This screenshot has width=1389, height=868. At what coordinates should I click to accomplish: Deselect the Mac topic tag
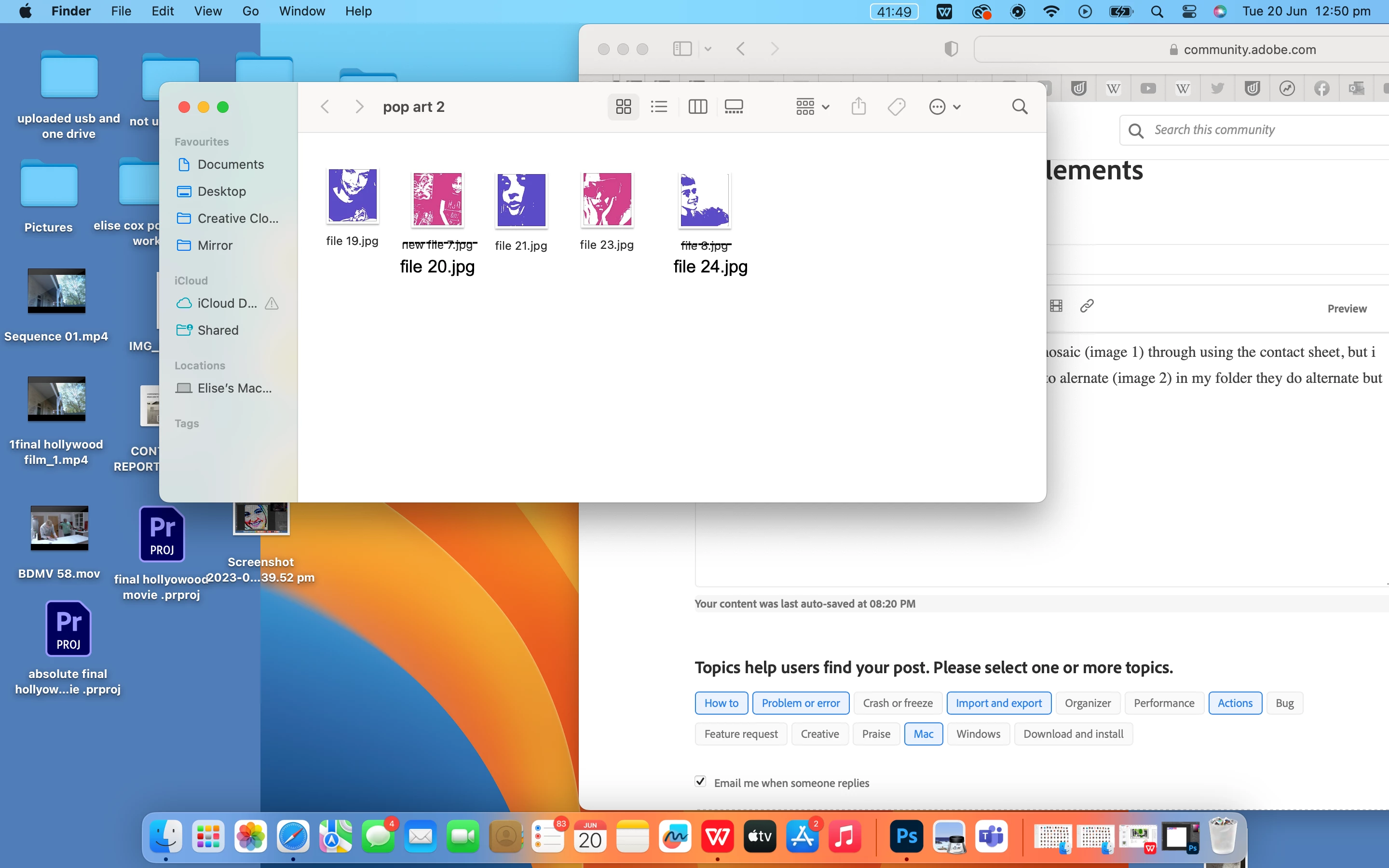pyautogui.click(x=923, y=733)
